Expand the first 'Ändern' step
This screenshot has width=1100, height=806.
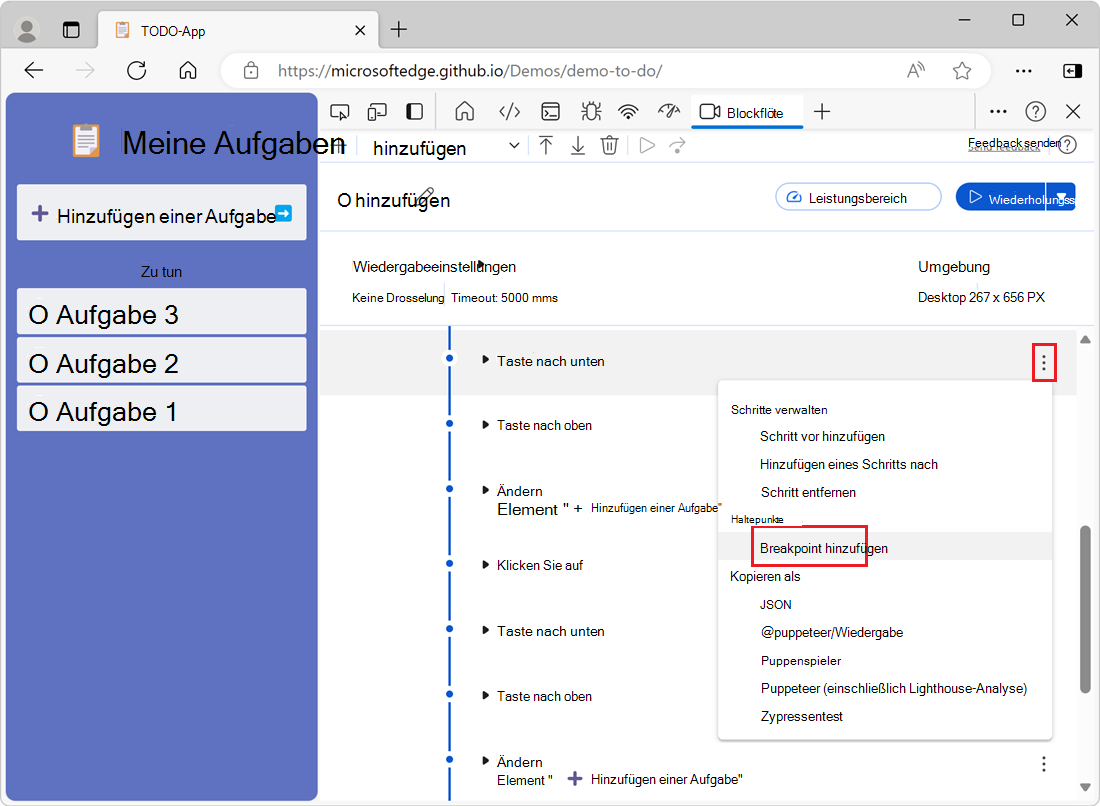coord(485,490)
